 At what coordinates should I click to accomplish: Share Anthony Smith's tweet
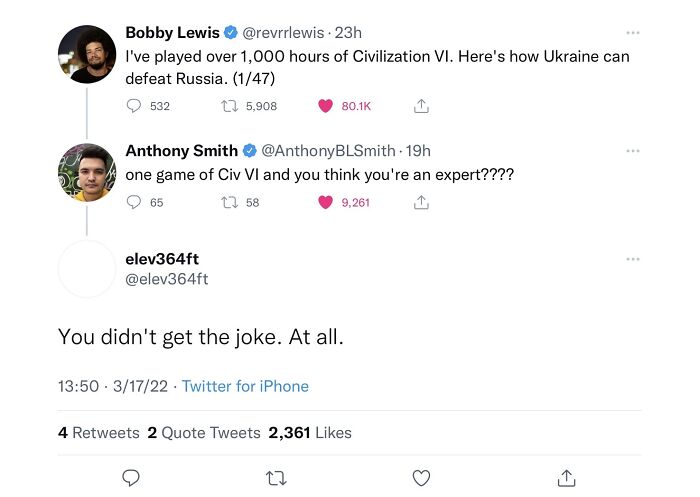pyautogui.click(x=421, y=202)
